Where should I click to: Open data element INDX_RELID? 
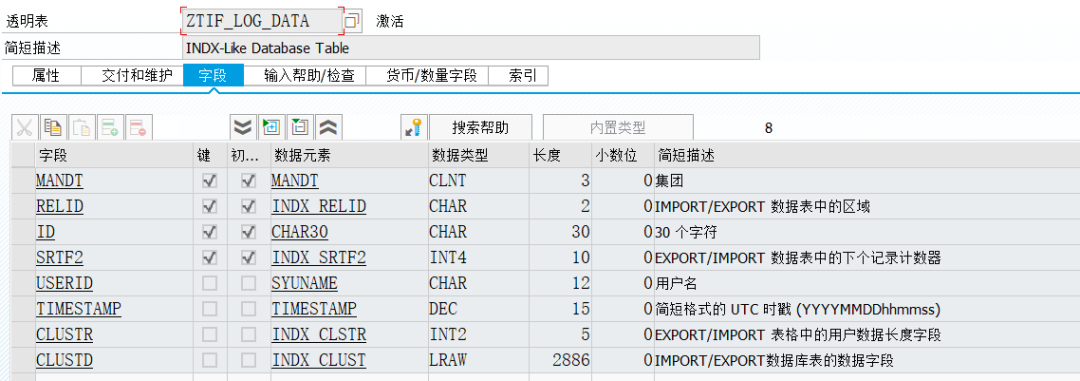tap(319, 207)
